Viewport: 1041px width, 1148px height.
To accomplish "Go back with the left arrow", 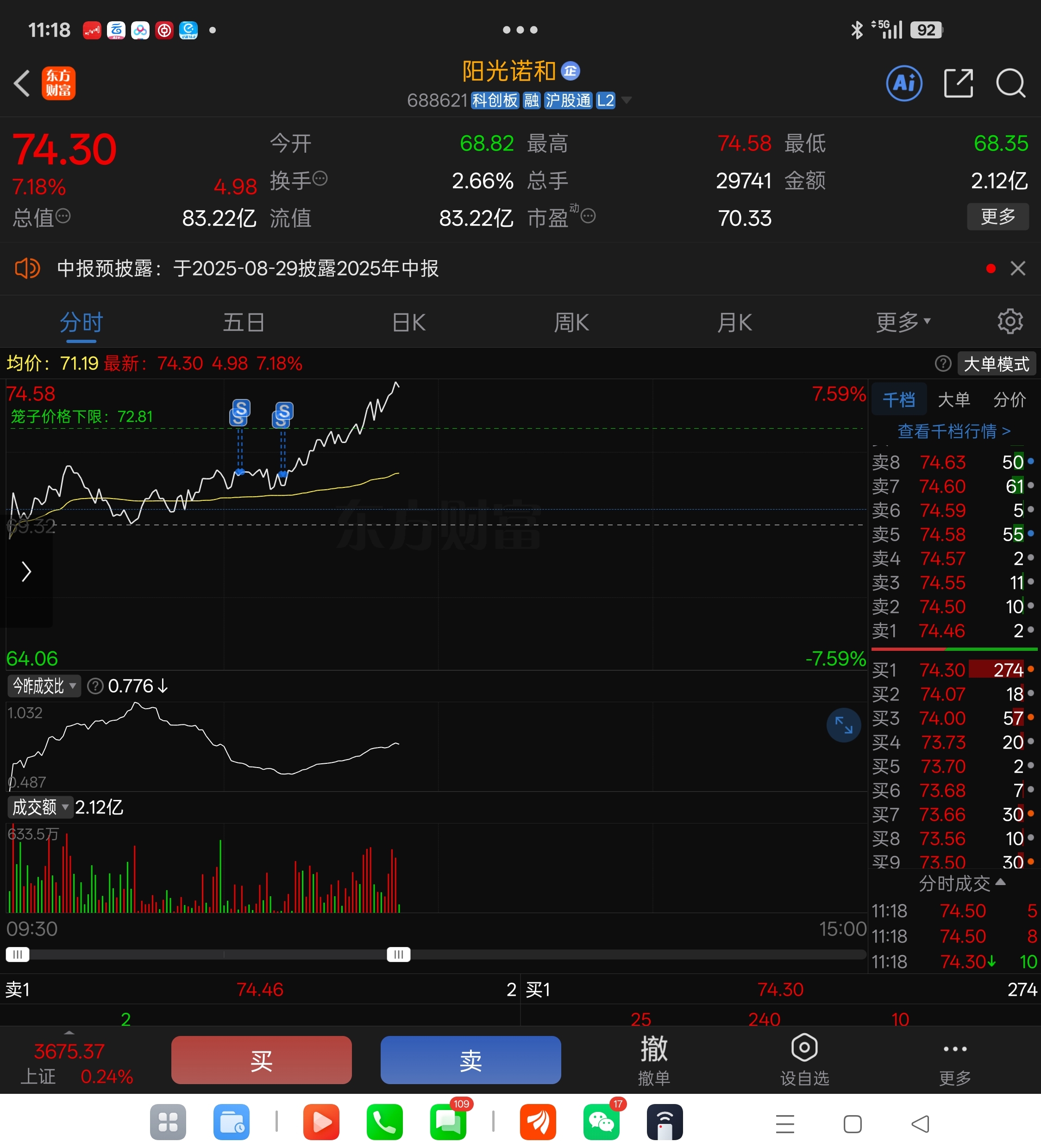I will [x=22, y=84].
